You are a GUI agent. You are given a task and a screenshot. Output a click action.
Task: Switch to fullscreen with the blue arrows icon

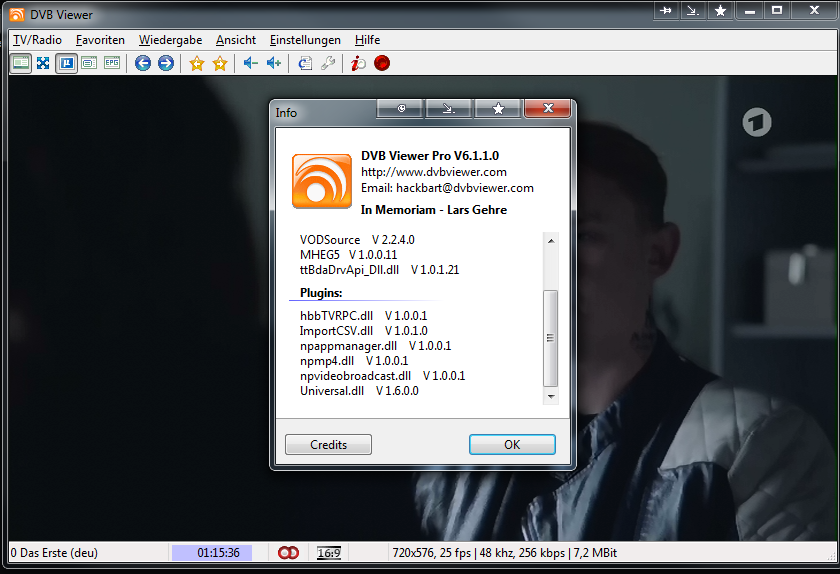[43, 63]
